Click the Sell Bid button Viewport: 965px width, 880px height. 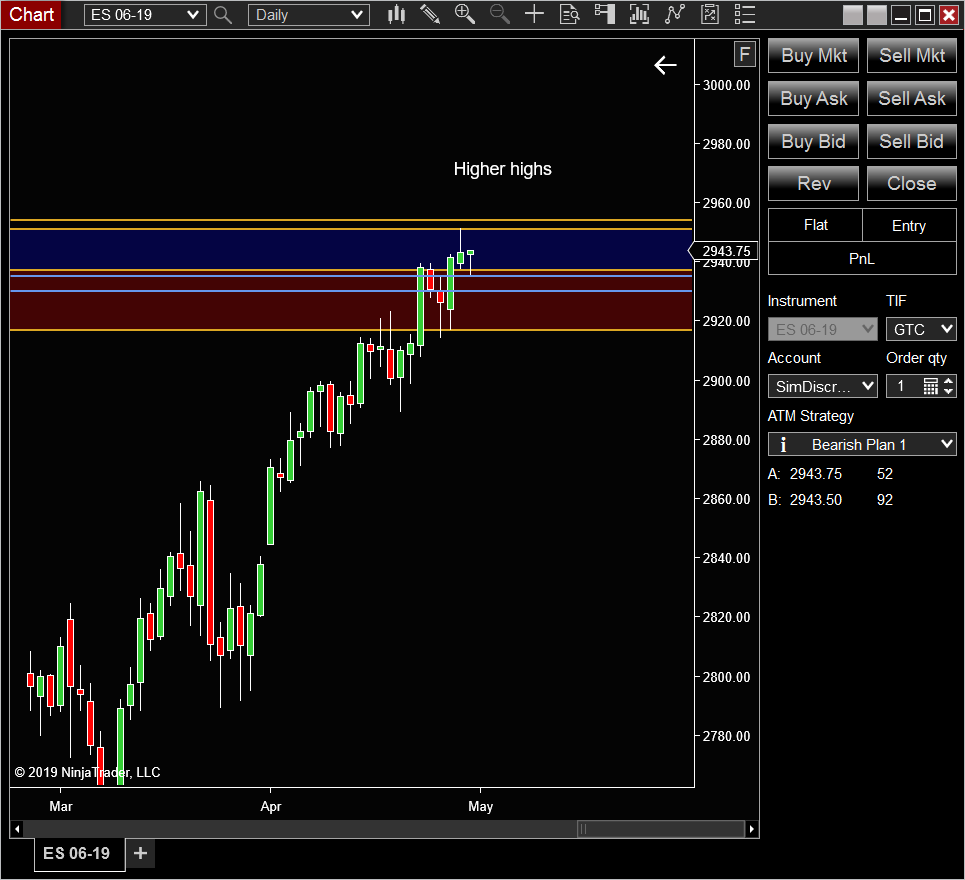coord(911,142)
